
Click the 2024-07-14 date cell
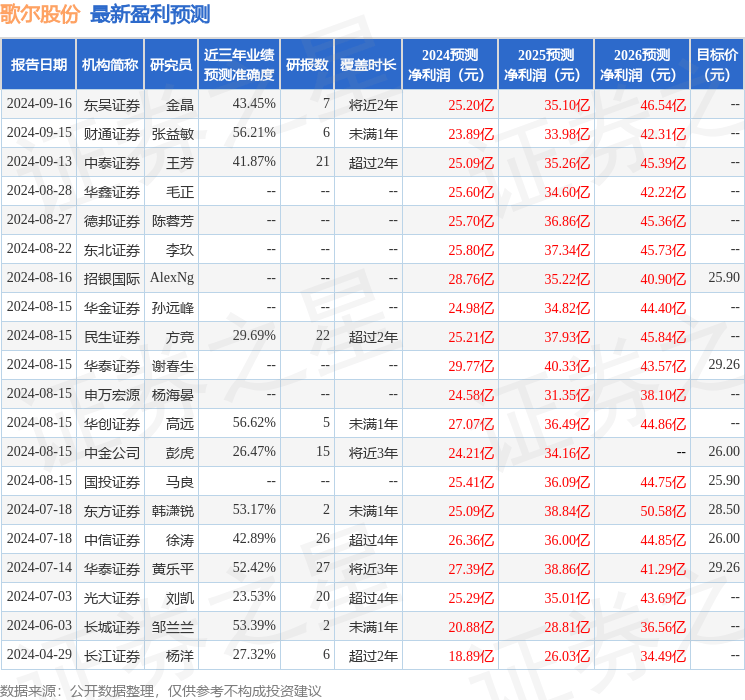pos(39,567)
